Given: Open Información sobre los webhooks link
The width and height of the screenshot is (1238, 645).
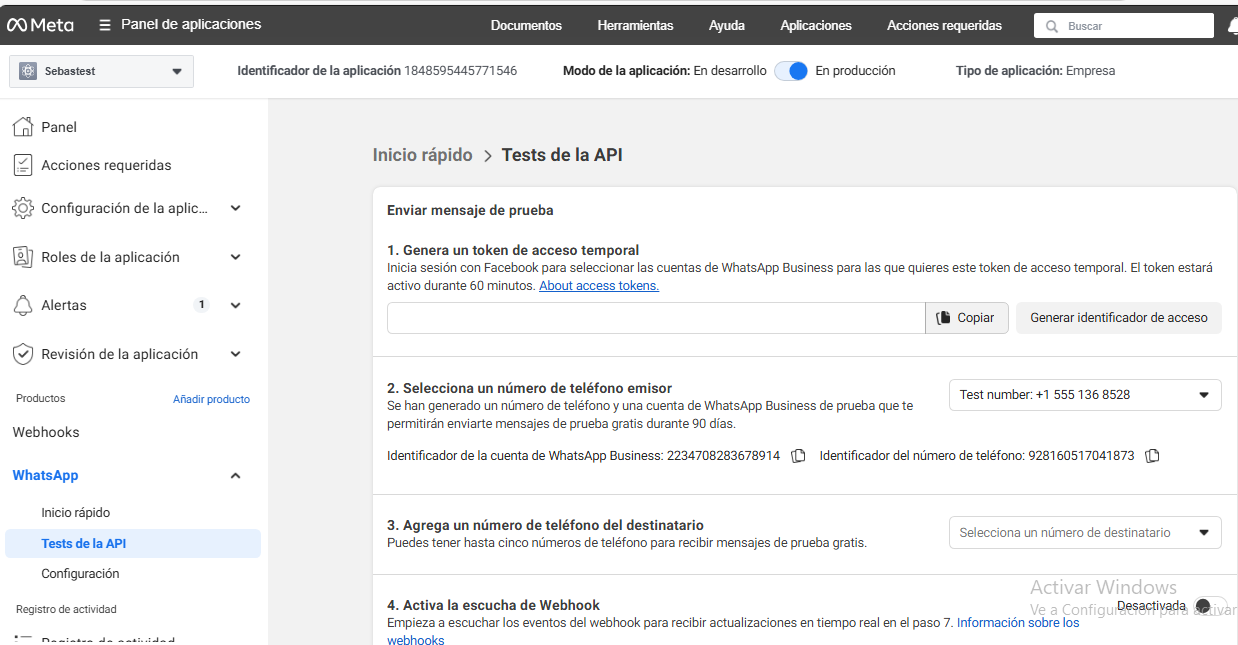Looking at the screenshot, I should click(x=1018, y=623).
